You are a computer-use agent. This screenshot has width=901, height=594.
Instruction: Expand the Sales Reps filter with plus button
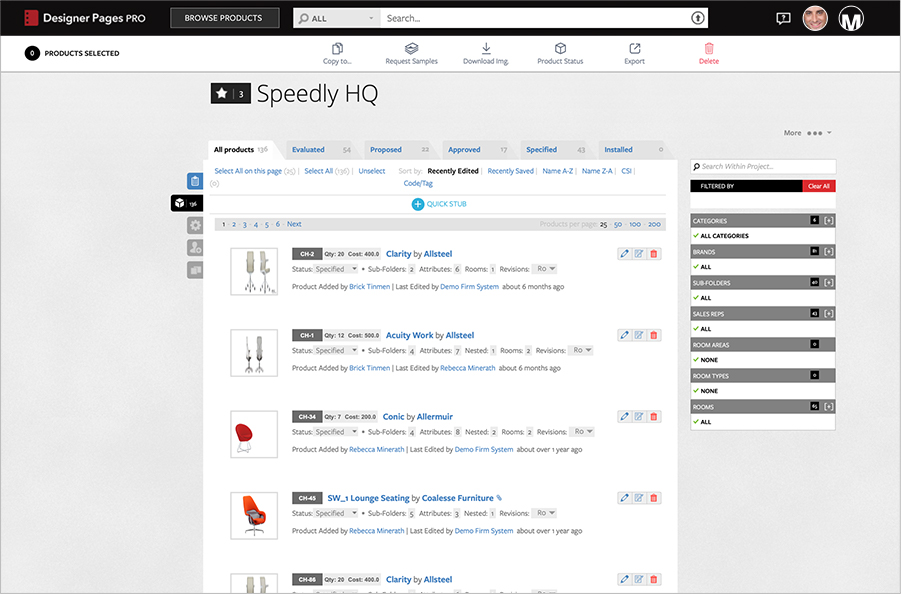click(x=829, y=314)
